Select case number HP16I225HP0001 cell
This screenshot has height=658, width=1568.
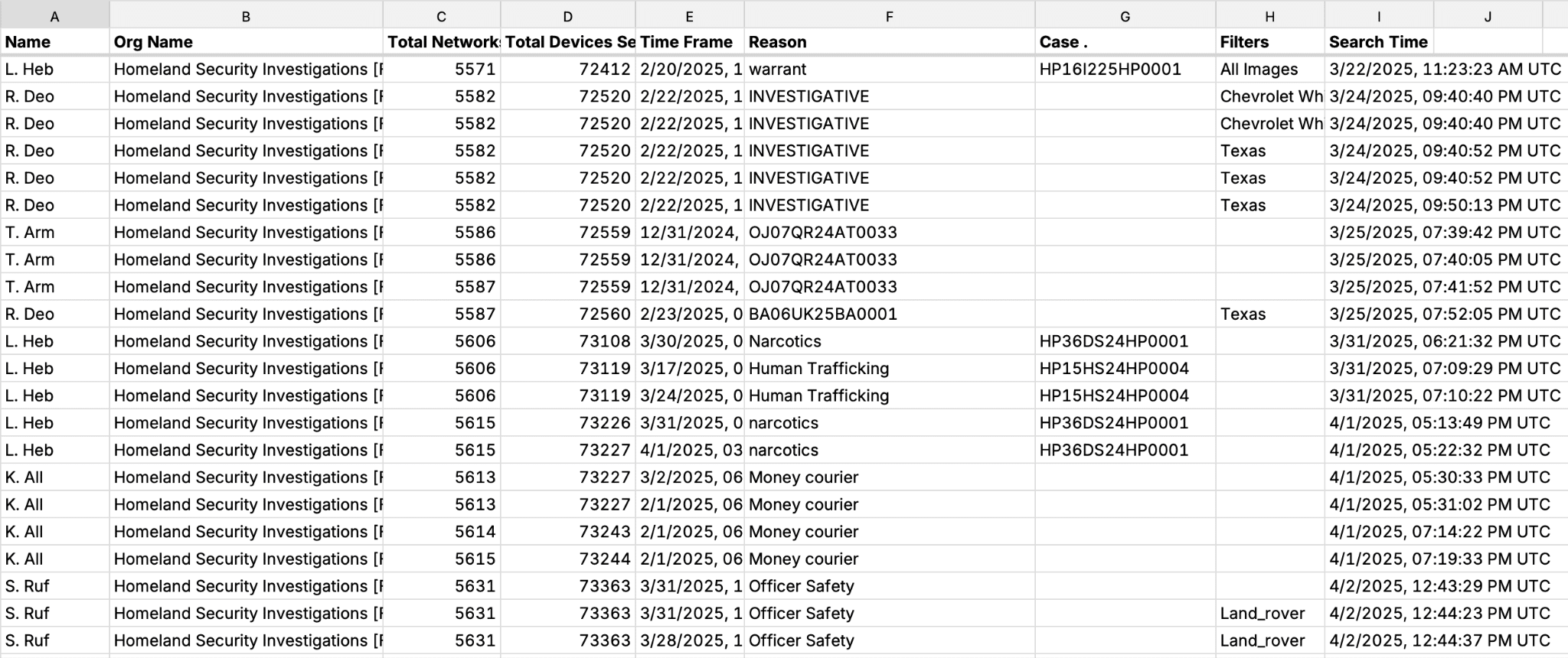[x=1124, y=70]
